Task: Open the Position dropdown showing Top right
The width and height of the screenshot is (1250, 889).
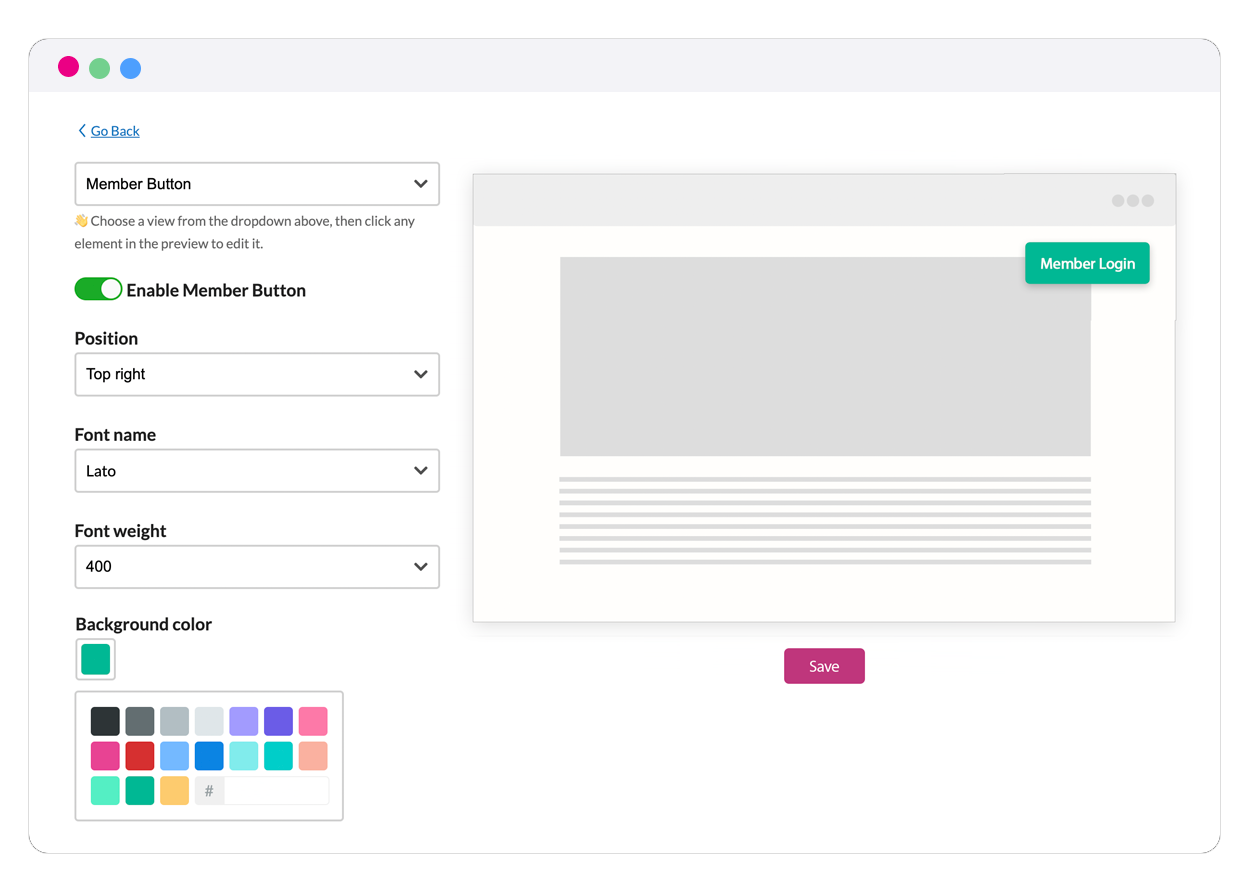Action: click(257, 374)
